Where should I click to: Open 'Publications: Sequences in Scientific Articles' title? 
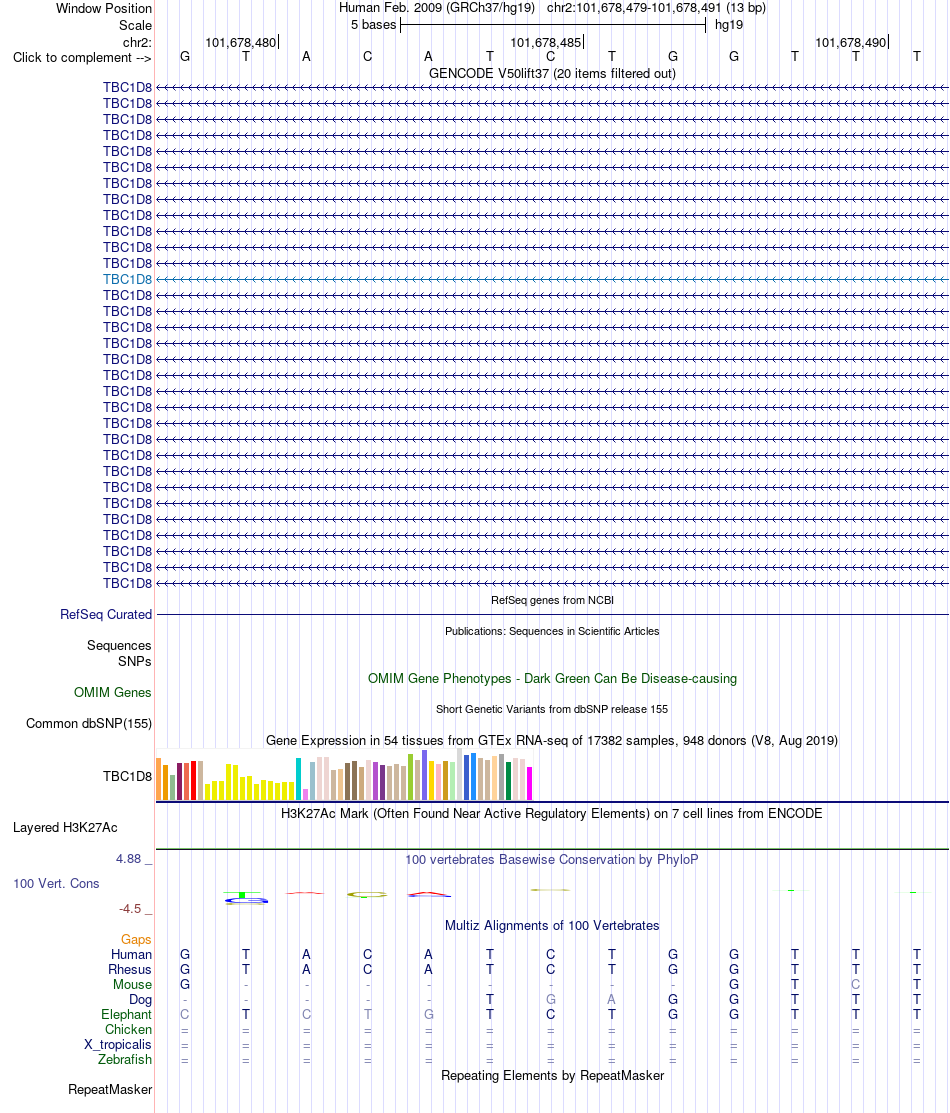coord(552,632)
